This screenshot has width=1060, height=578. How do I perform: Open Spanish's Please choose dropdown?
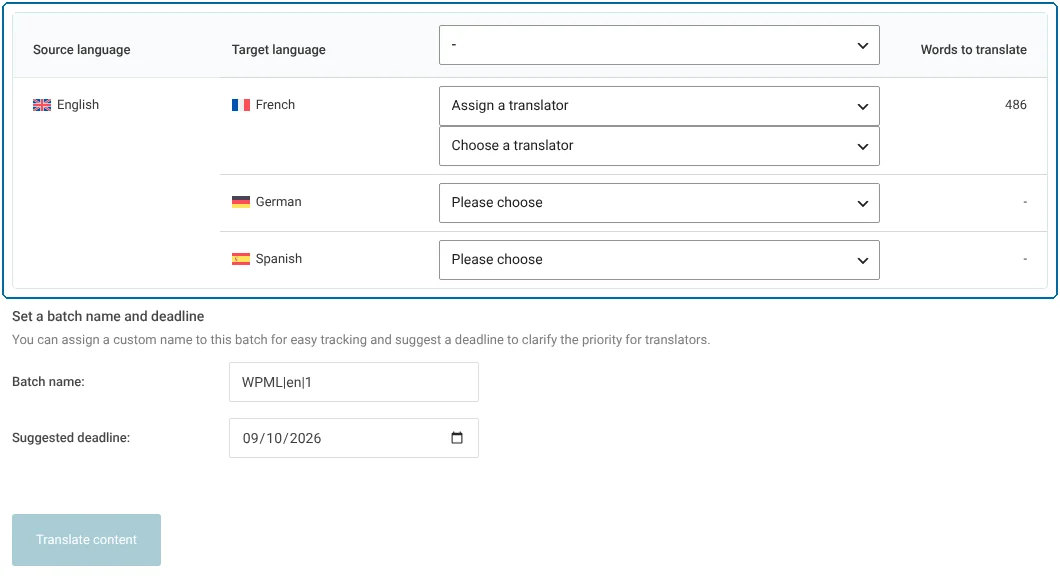click(659, 260)
